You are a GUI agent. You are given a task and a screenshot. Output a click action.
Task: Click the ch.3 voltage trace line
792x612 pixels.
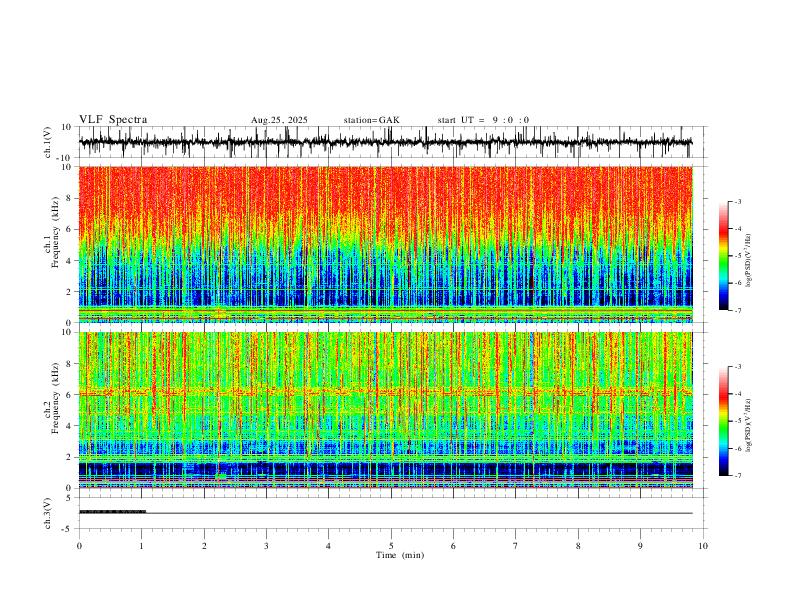point(386,513)
